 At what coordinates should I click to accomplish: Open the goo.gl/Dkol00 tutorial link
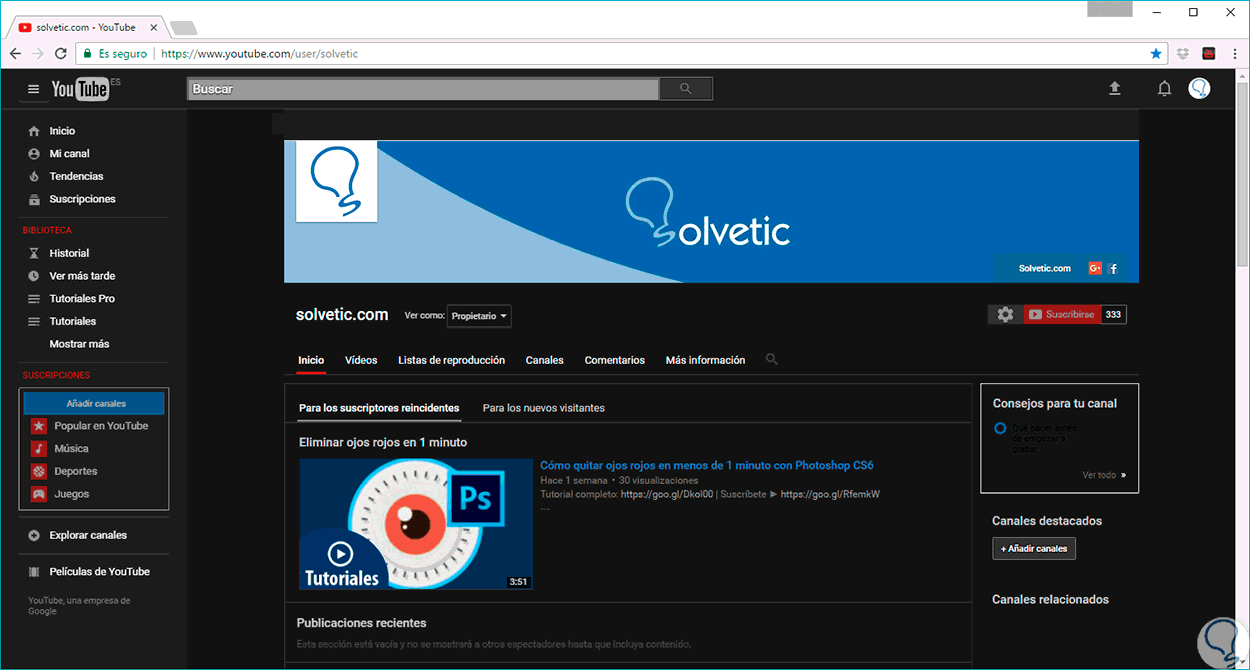(x=667, y=494)
